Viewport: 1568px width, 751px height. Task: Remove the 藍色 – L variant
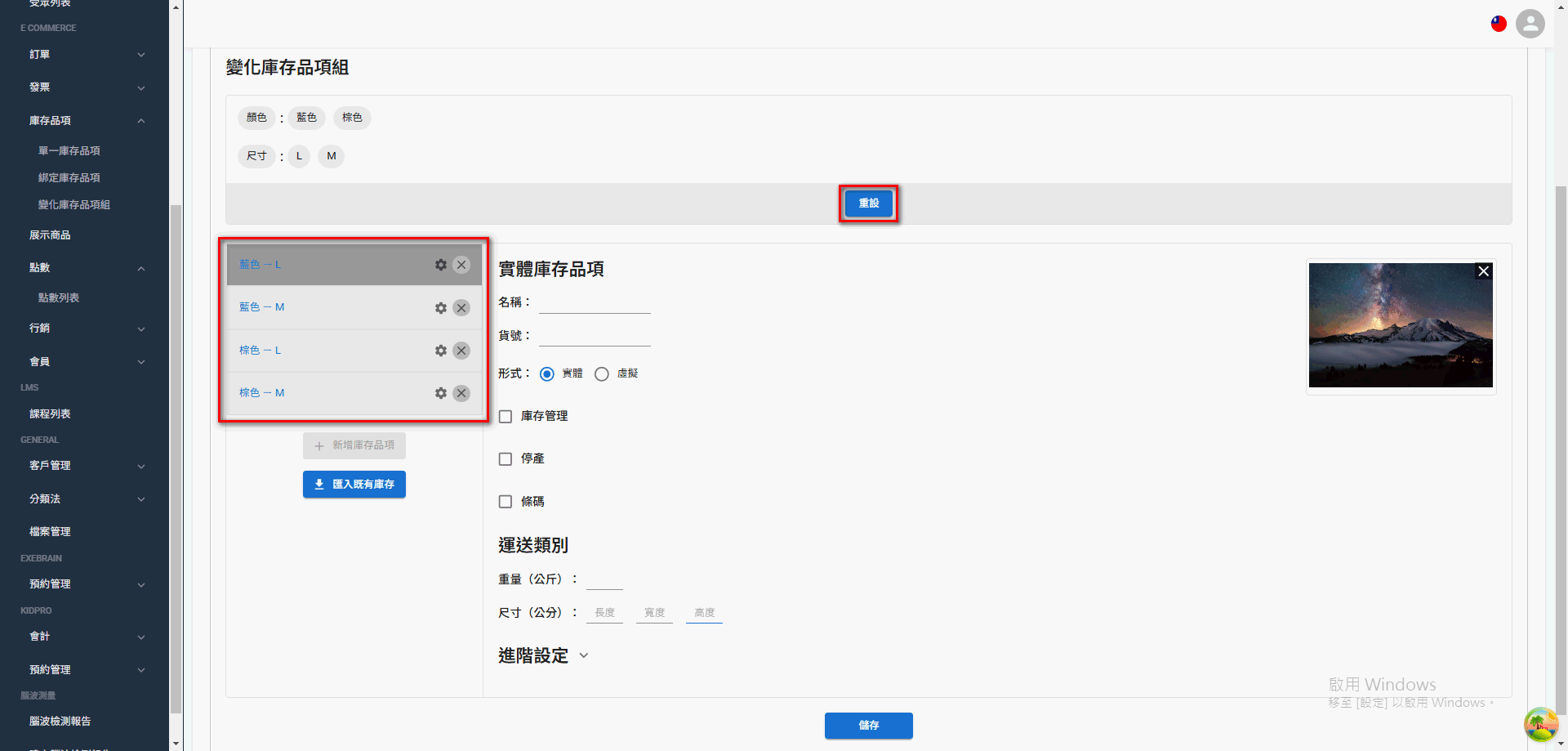(x=461, y=265)
